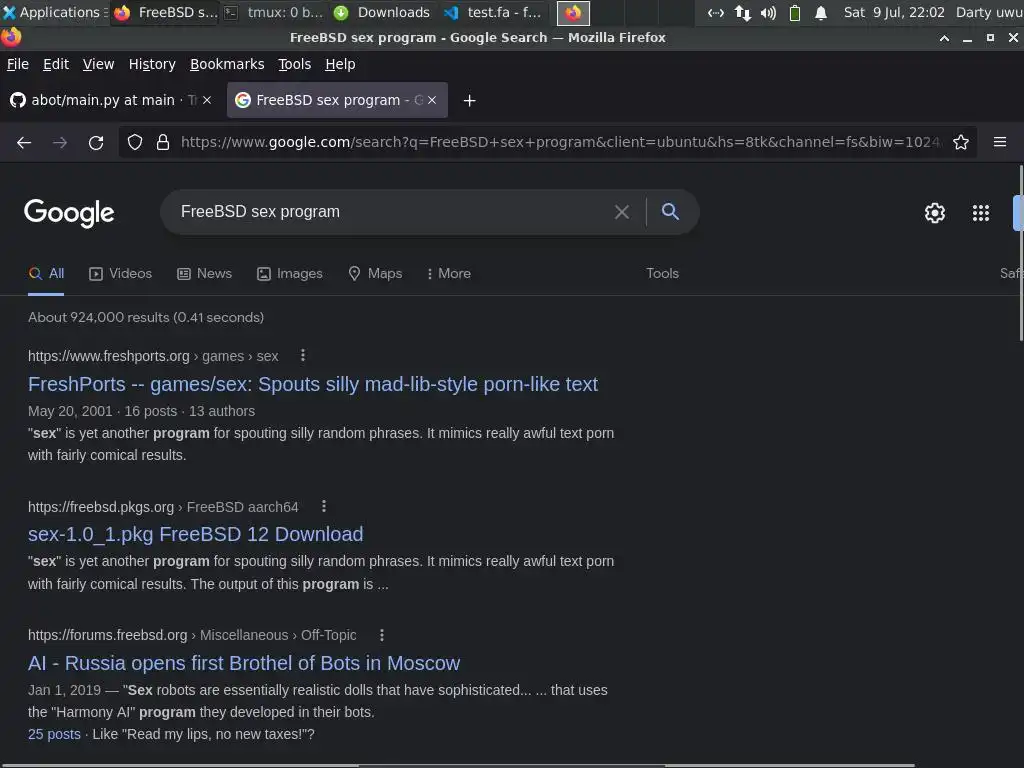Select FreeBSD sex program browser tab
The height and width of the screenshot is (768, 1024).
point(330,100)
